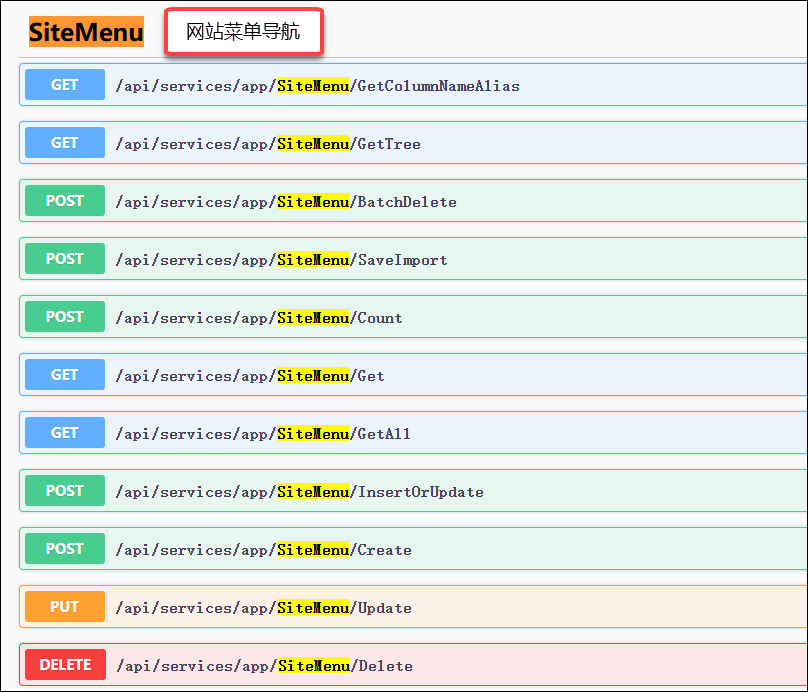Click the POST badge for BatchDelete
The image size is (808, 692).
(x=65, y=200)
